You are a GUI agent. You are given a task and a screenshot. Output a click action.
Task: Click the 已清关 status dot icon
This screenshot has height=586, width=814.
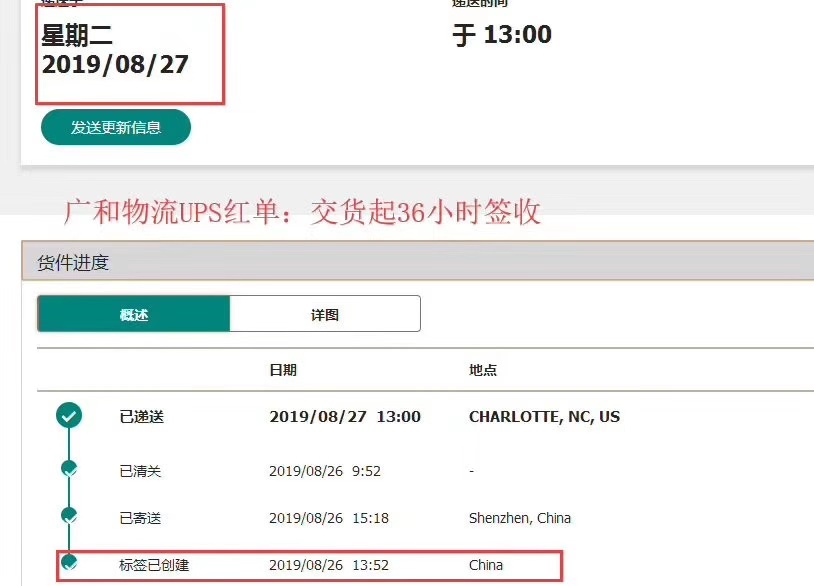pos(69,468)
